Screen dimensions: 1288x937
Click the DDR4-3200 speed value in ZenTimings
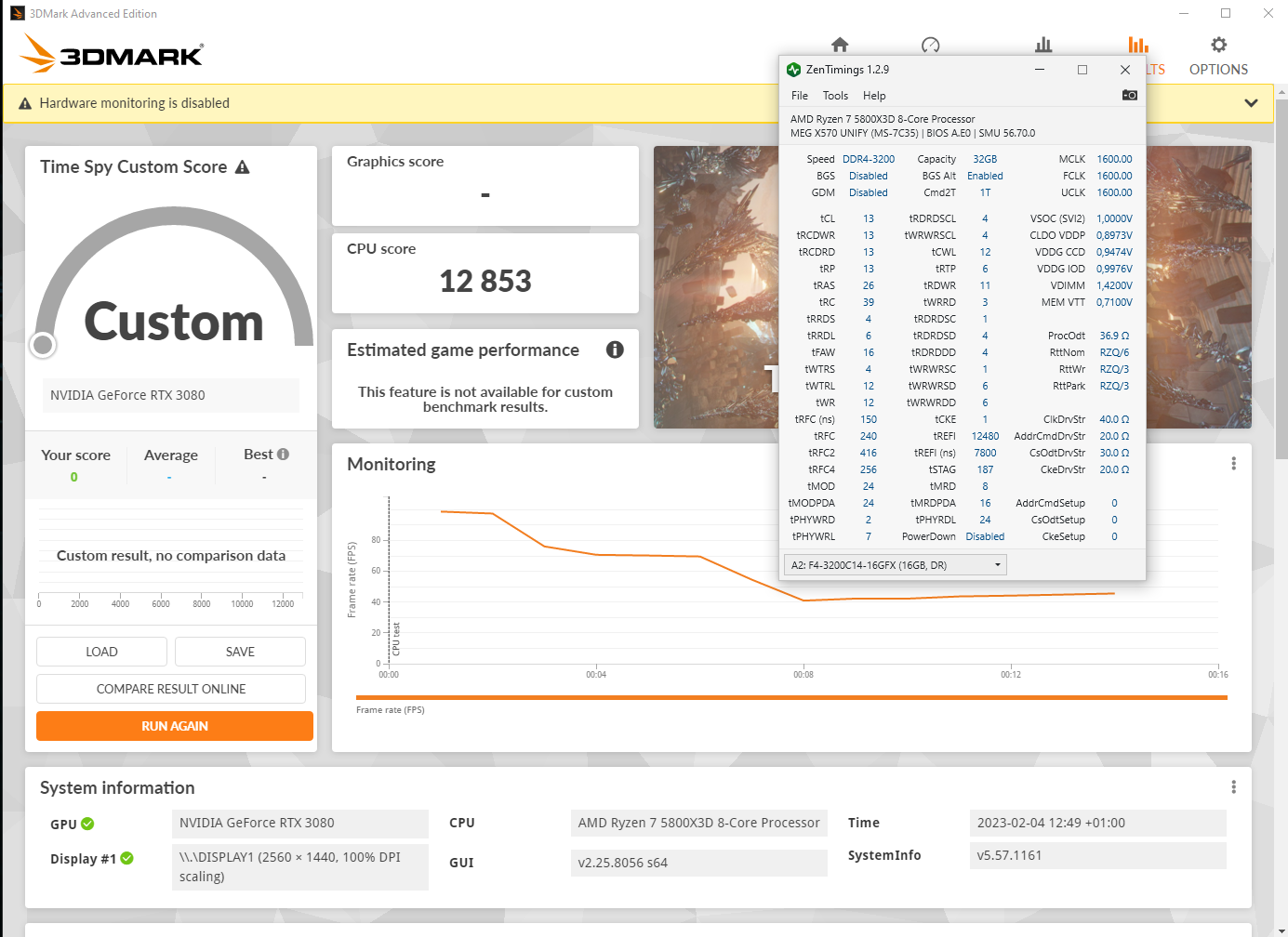(869, 159)
